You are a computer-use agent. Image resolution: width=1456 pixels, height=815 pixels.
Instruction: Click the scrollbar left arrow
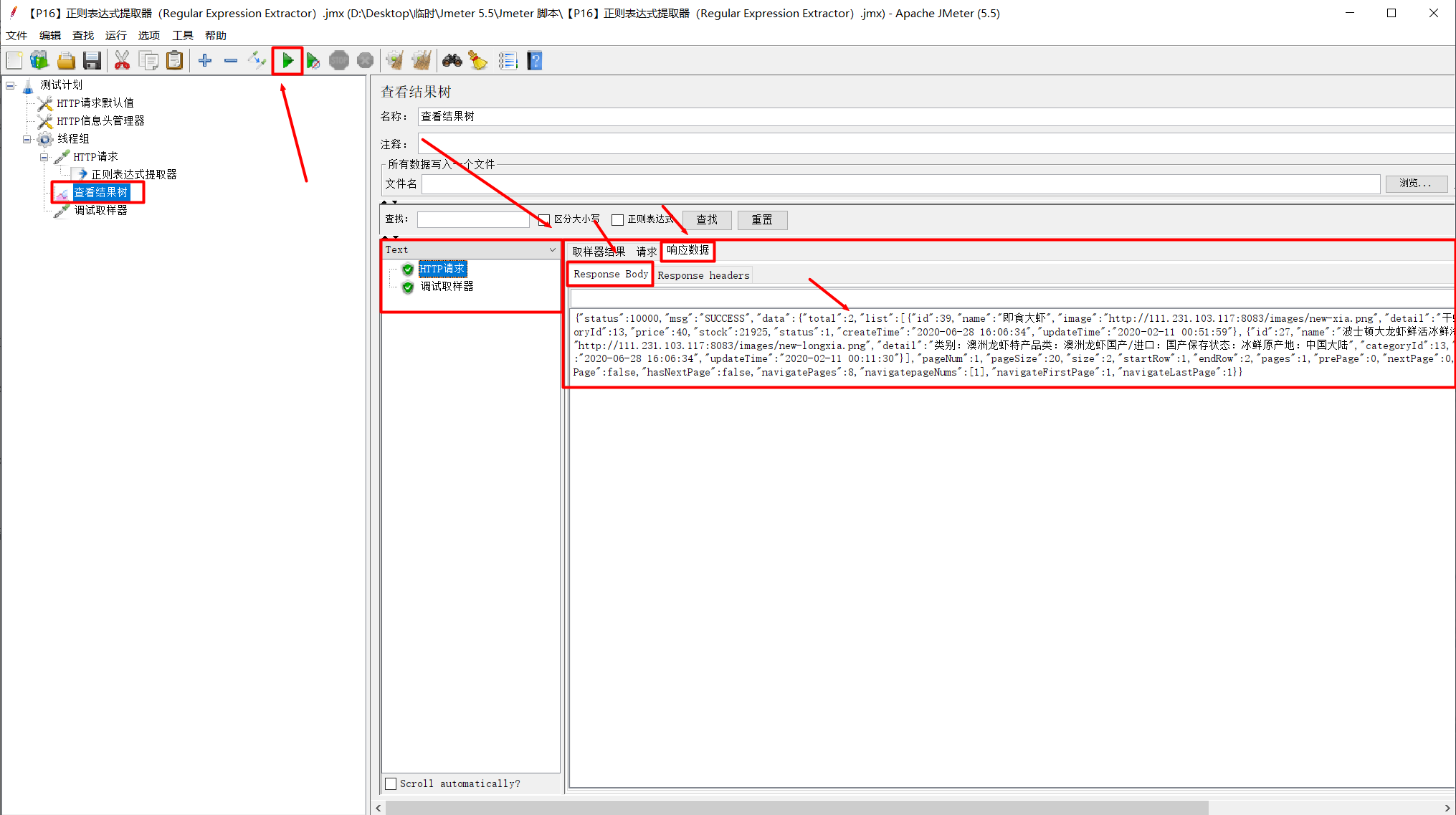[x=379, y=808]
